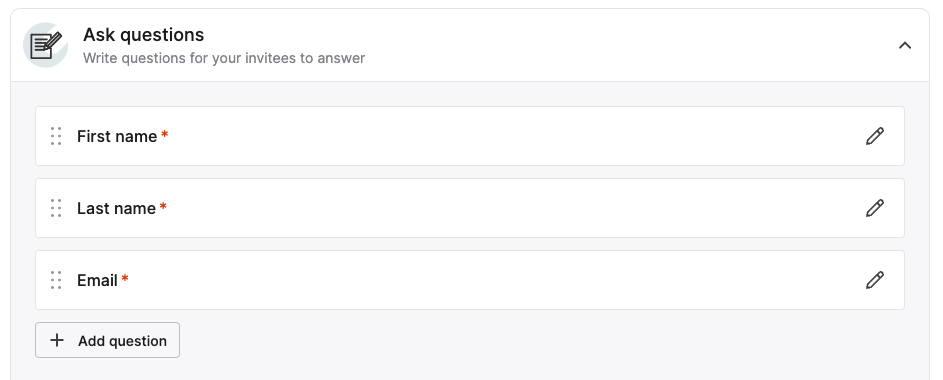Click the Ask questions heading text
This screenshot has height=380, width=943.
(x=143, y=35)
